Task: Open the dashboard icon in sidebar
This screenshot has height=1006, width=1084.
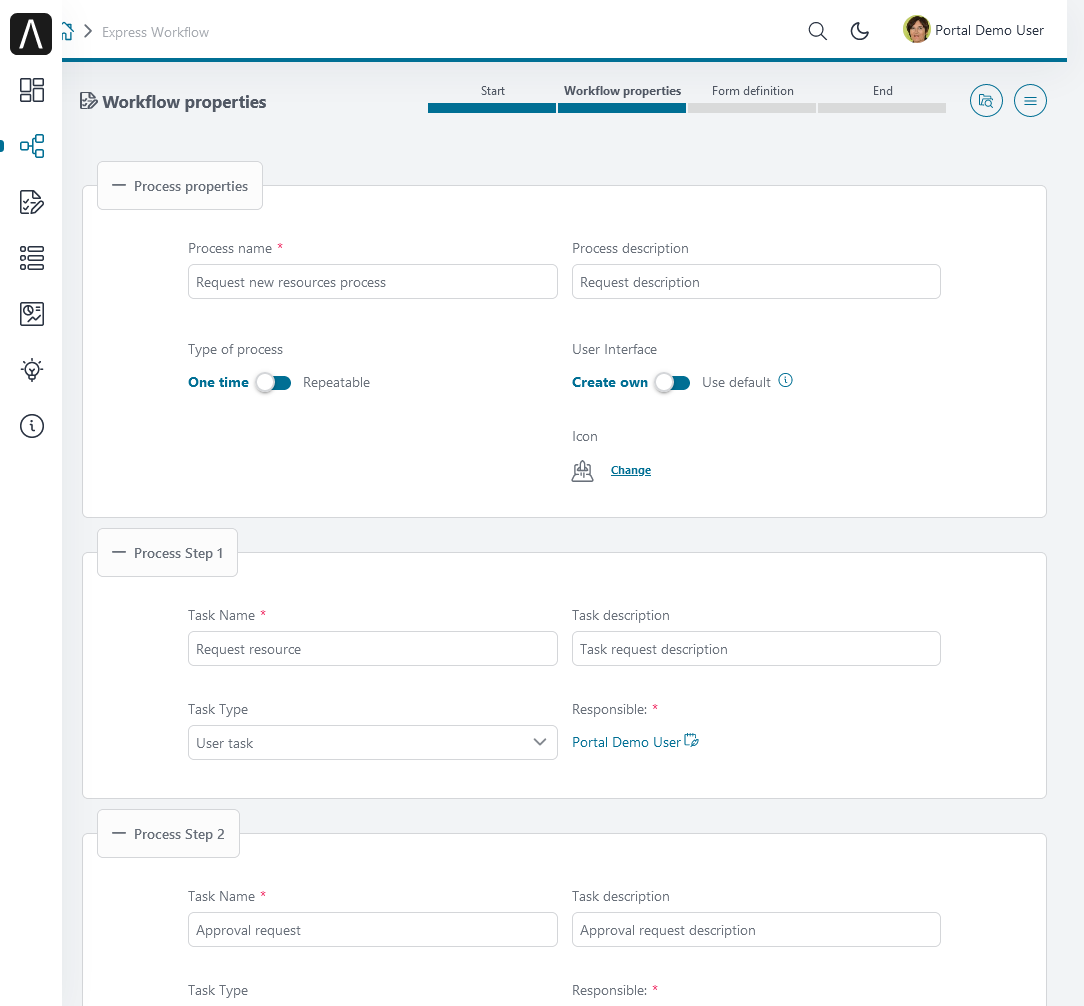Action: pos(32,90)
